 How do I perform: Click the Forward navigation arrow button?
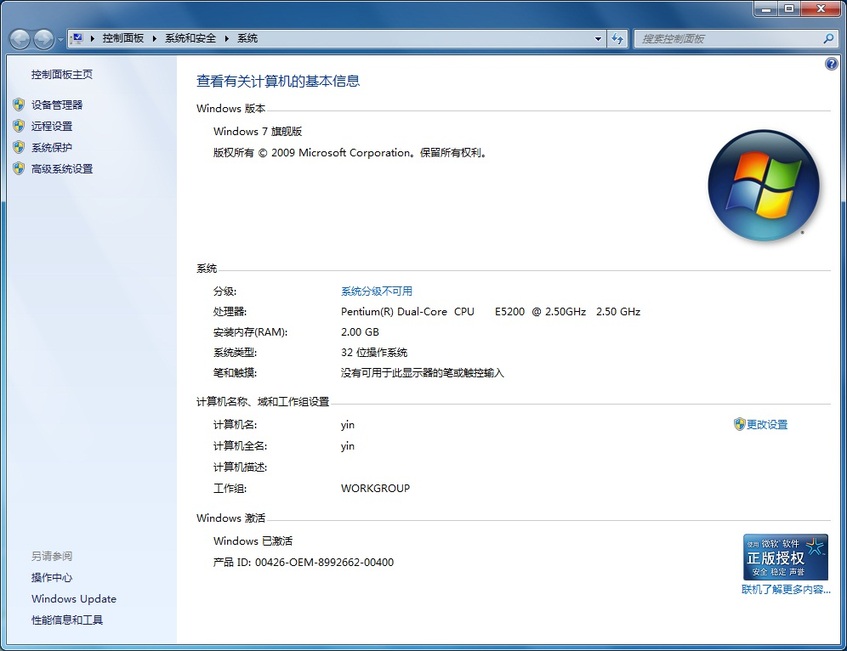click(x=44, y=39)
